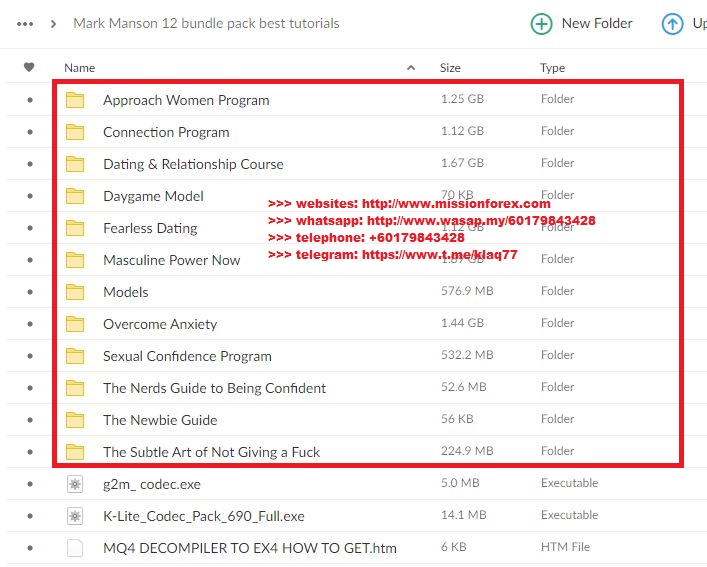Screen dimensions: 707x567
Task: Click the New Folder label
Action: coord(597,23)
